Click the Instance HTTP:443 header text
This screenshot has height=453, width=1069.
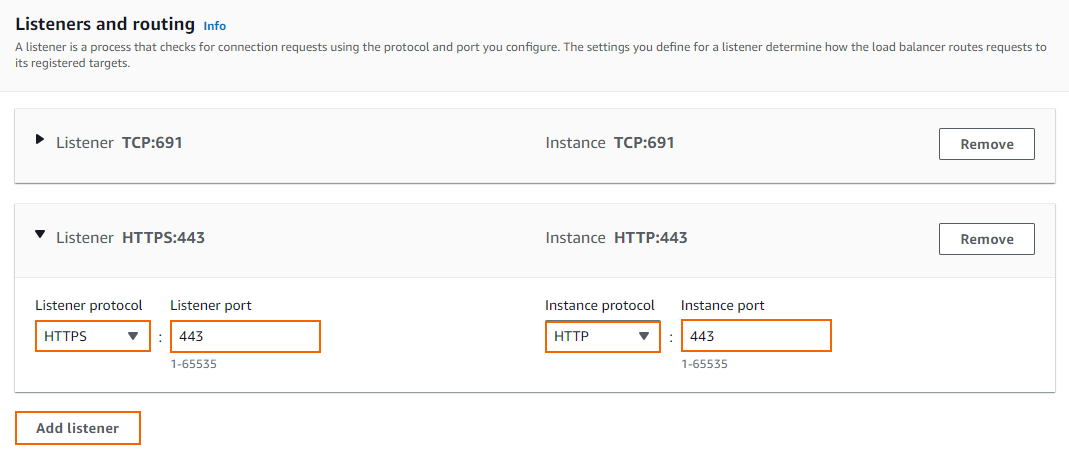(616, 237)
